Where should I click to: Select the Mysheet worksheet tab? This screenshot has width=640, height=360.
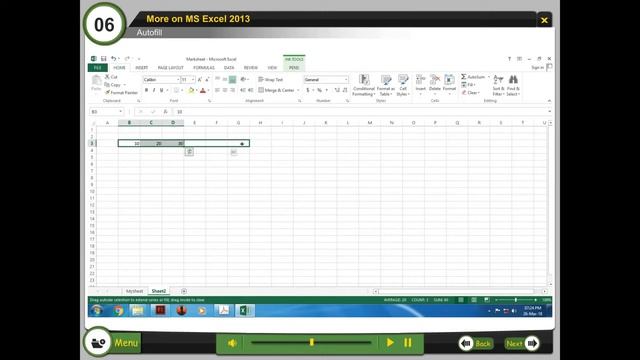(134, 291)
